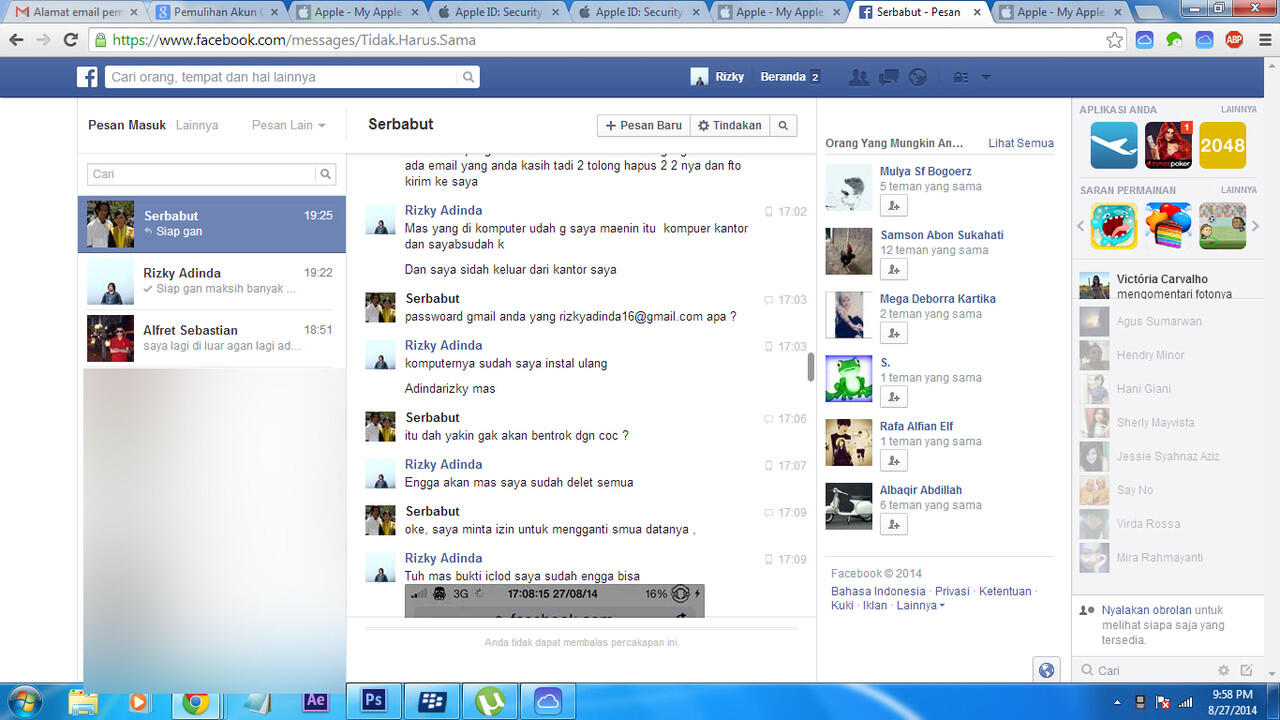Viewport: 1280px width, 720px height.
Task: Open the airplane game app icon
Action: [x=1114, y=145]
